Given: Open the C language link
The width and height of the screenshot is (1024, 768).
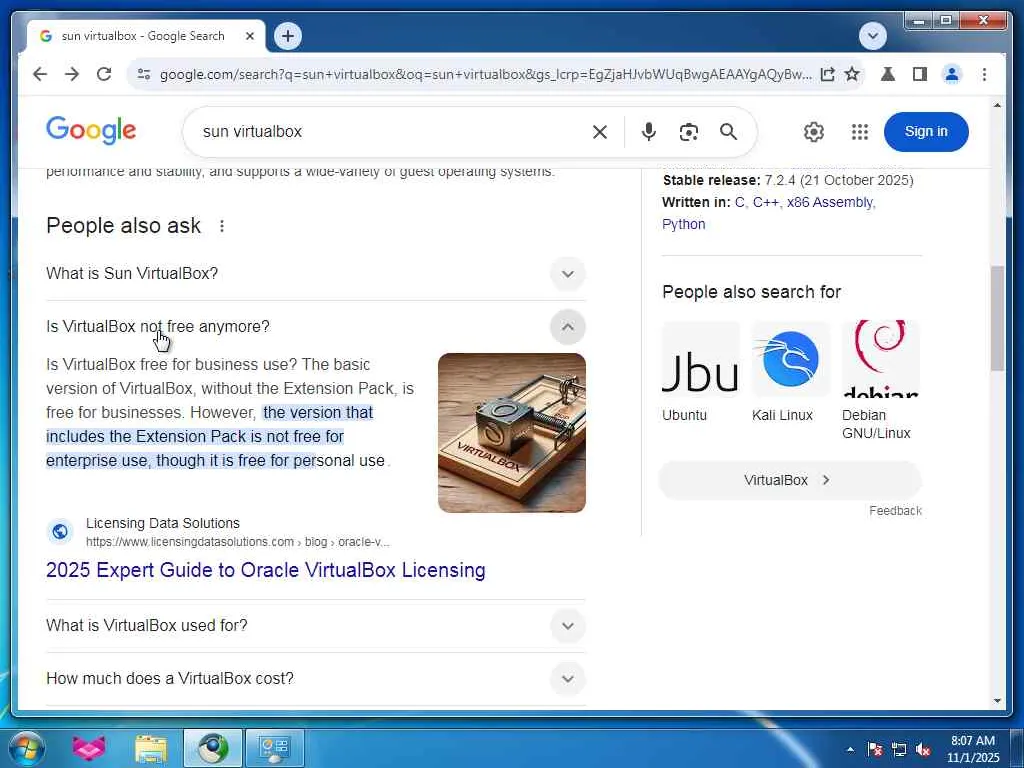Looking at the screenshot, I should tap(739, 202).
